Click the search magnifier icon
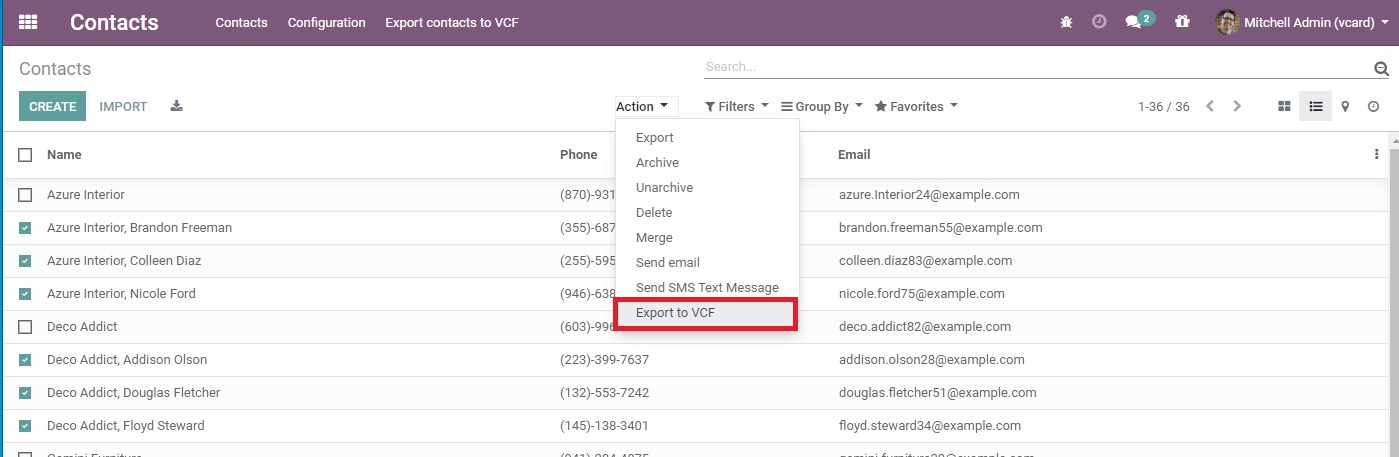 coord(1381,69)
